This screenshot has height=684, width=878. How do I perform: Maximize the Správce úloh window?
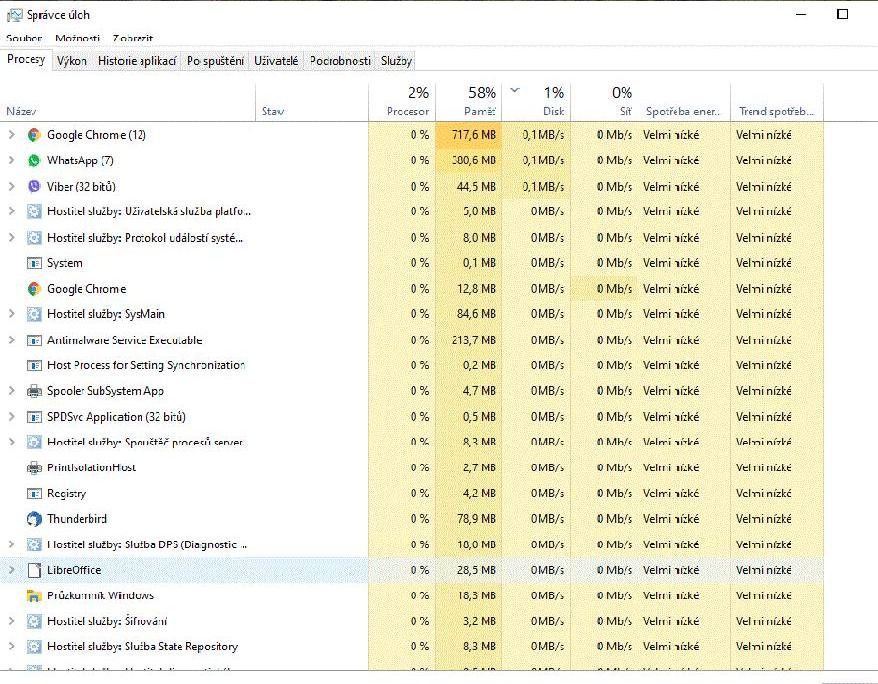pos(842,14)
